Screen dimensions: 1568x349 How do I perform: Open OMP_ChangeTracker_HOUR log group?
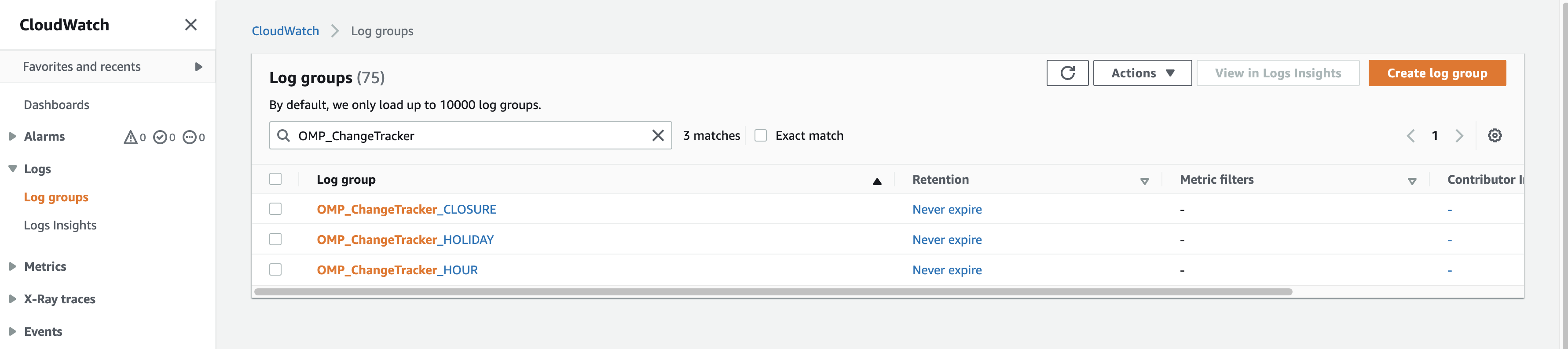click(x=397, y=270)
